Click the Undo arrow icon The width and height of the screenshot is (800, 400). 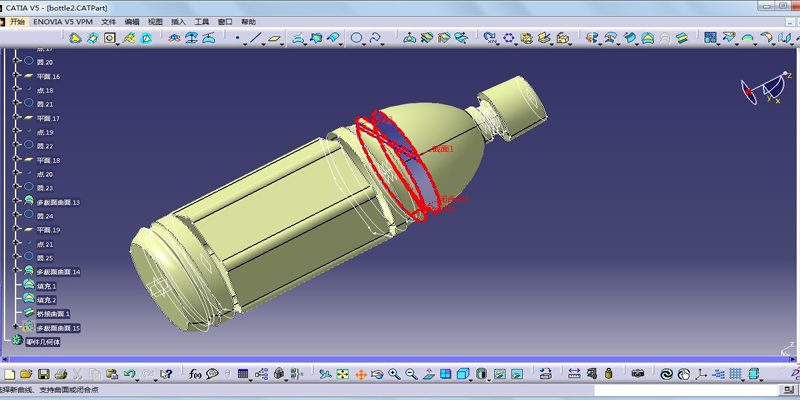pos(129,374)
